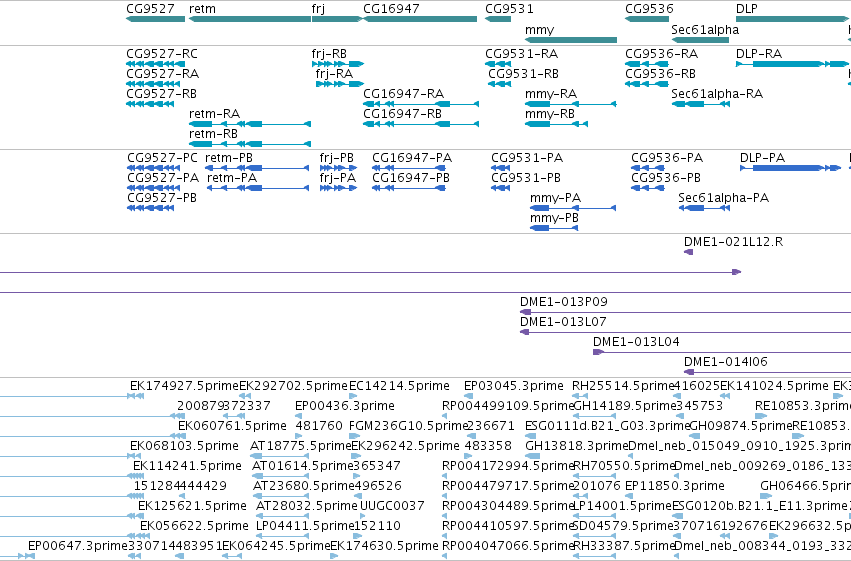This screenshot has width=851, height=561.
Task: Open protein mmy-PB
Action: click(554, 228)
